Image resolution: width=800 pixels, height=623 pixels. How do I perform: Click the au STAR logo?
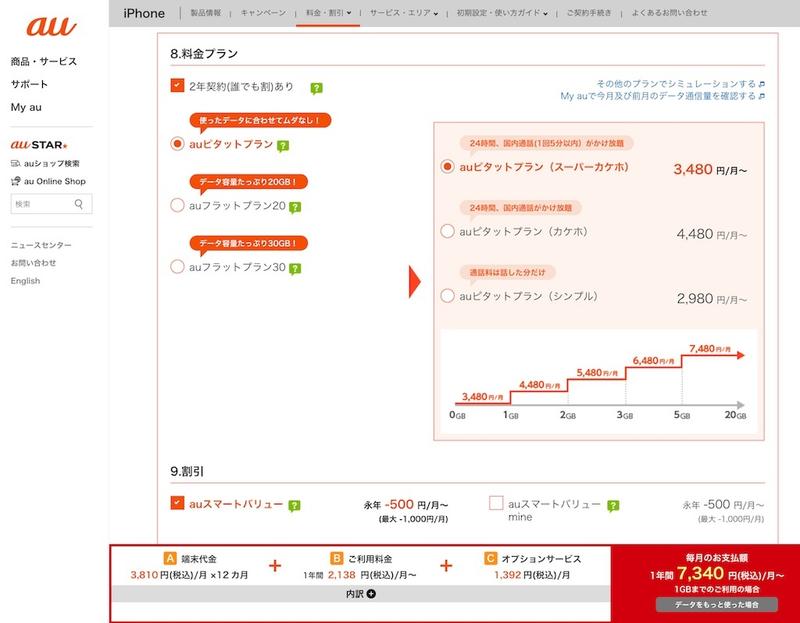tap(39, 145)
